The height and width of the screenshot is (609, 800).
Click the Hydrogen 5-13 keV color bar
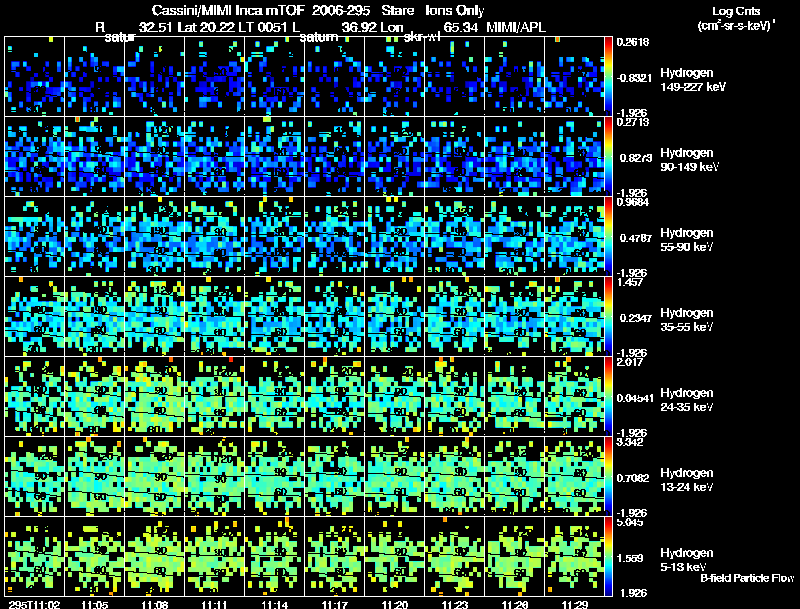point(608,557)
